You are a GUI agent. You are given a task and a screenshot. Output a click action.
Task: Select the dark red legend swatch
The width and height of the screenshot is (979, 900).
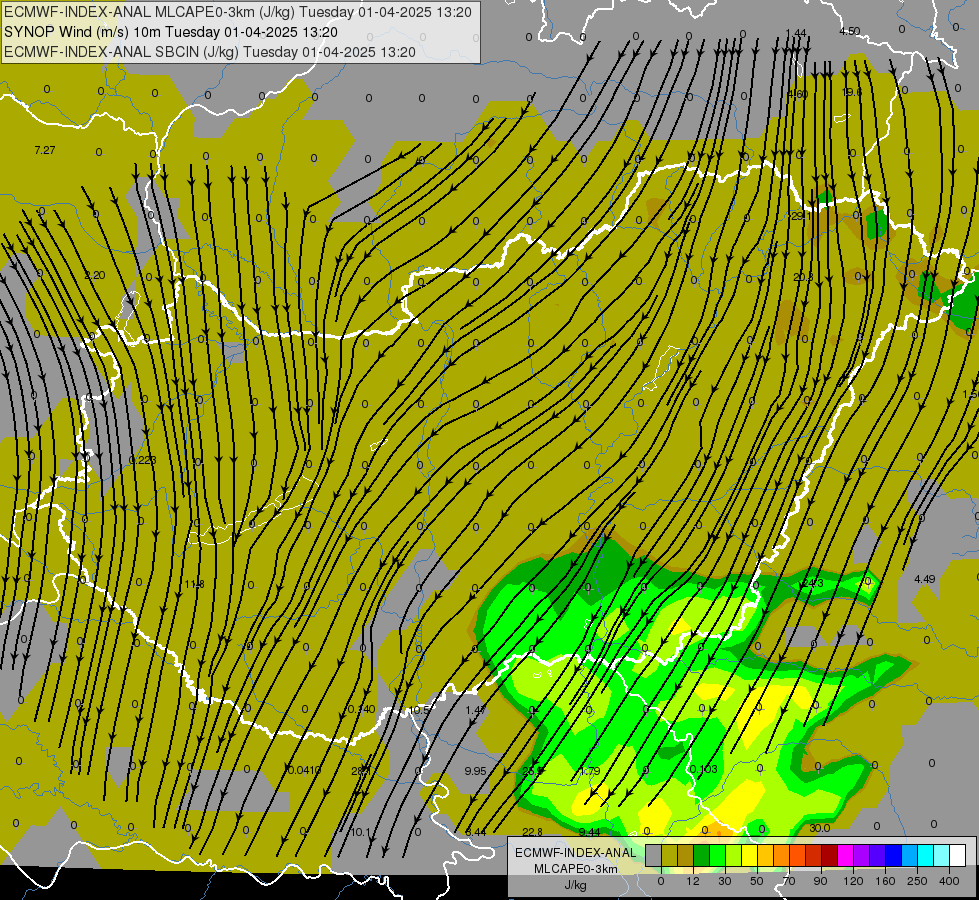[x=830, y=856]
